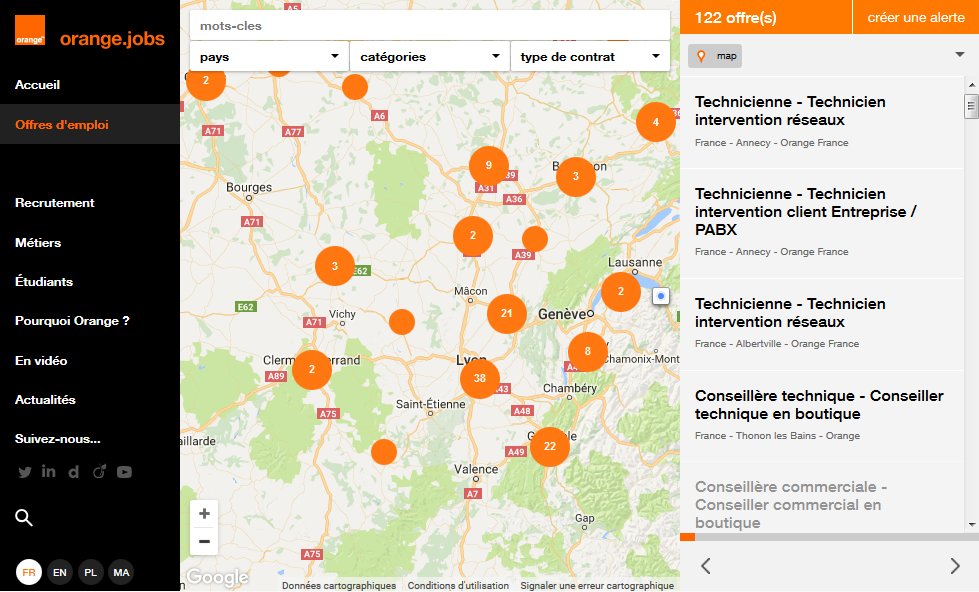
Task: Expand the results panel options arrow
Action: pyautogui.click(x=960, y=55)
